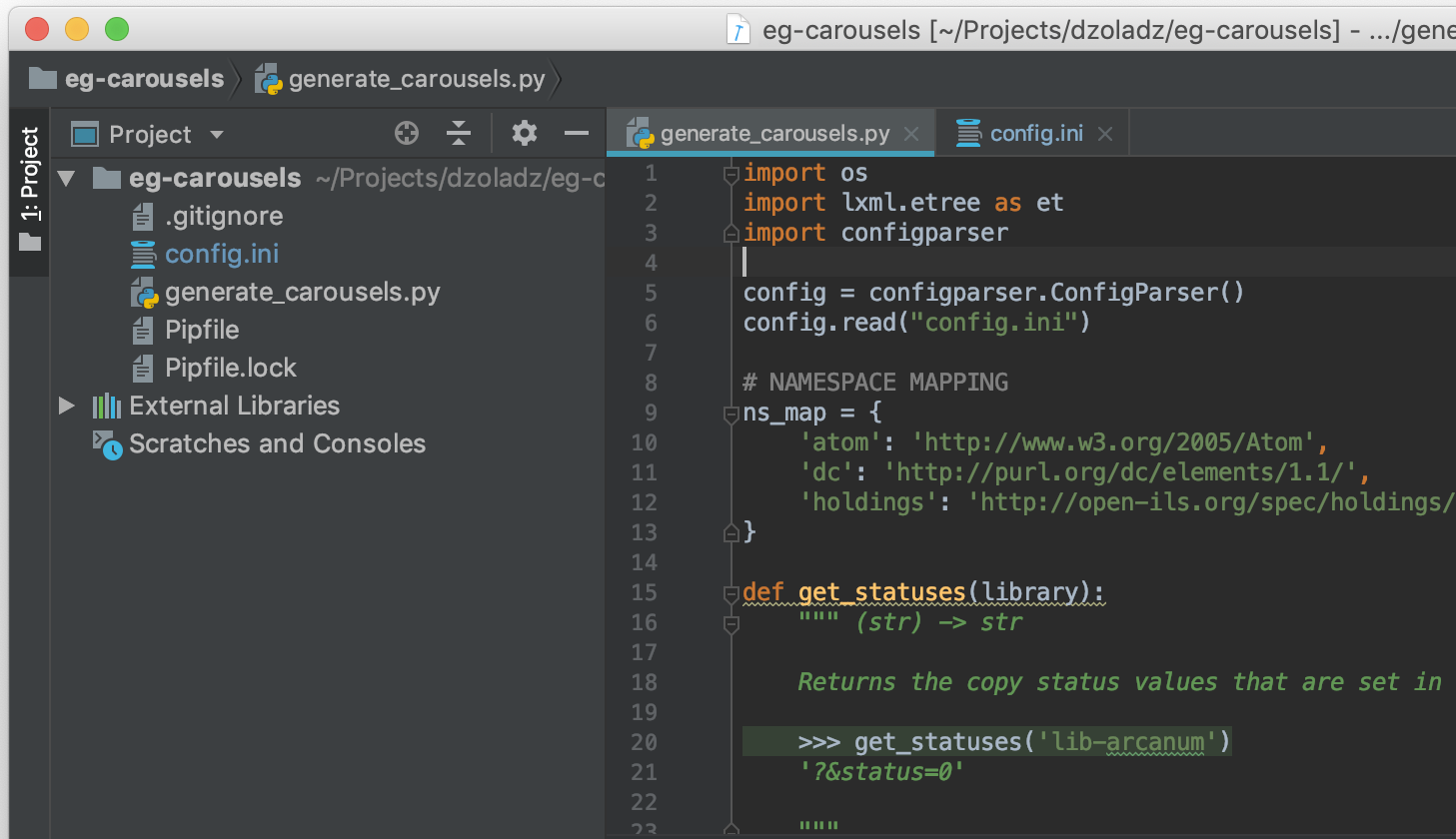Click the locate/scroll from source target icon
This screenshot has height=839, width=1456.
(x=407, y=133)
